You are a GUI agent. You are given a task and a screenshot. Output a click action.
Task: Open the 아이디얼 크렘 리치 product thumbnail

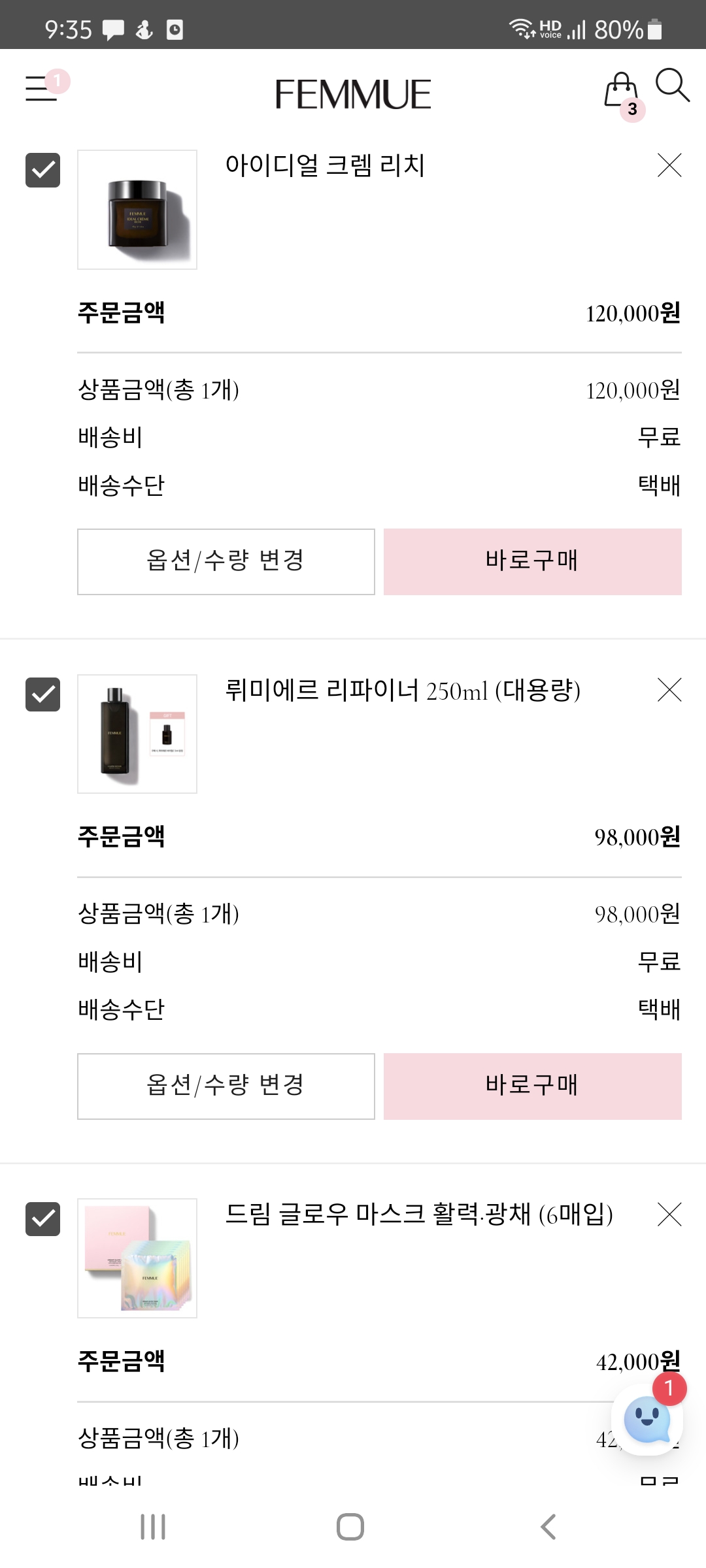tap(137, 210)
